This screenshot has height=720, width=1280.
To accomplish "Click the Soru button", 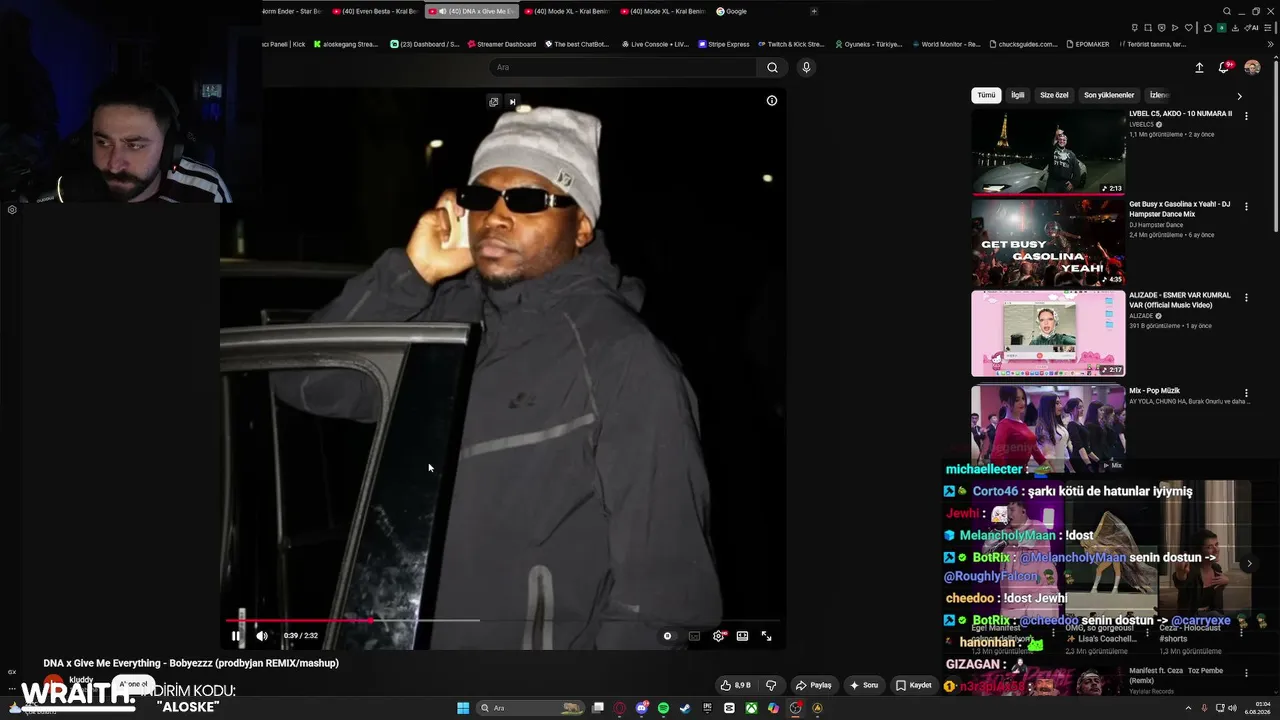I will click(864, 685).
